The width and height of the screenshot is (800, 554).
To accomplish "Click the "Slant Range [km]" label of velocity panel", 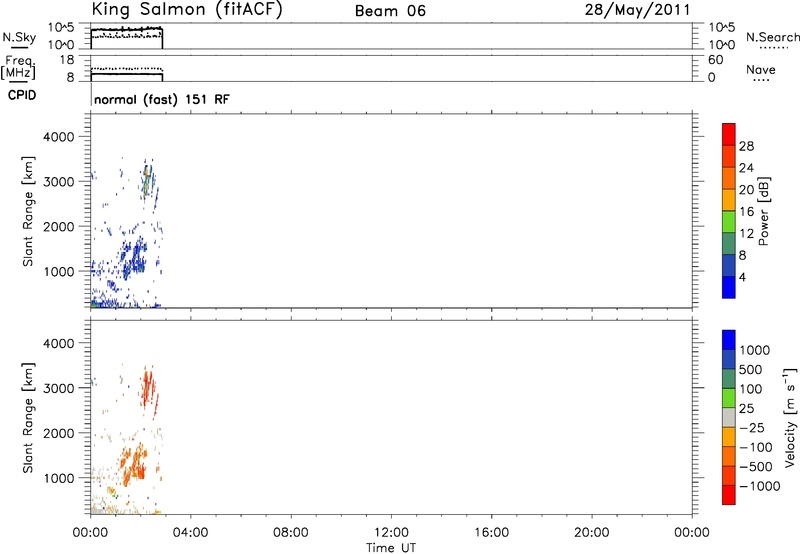I will pos(28,418).
